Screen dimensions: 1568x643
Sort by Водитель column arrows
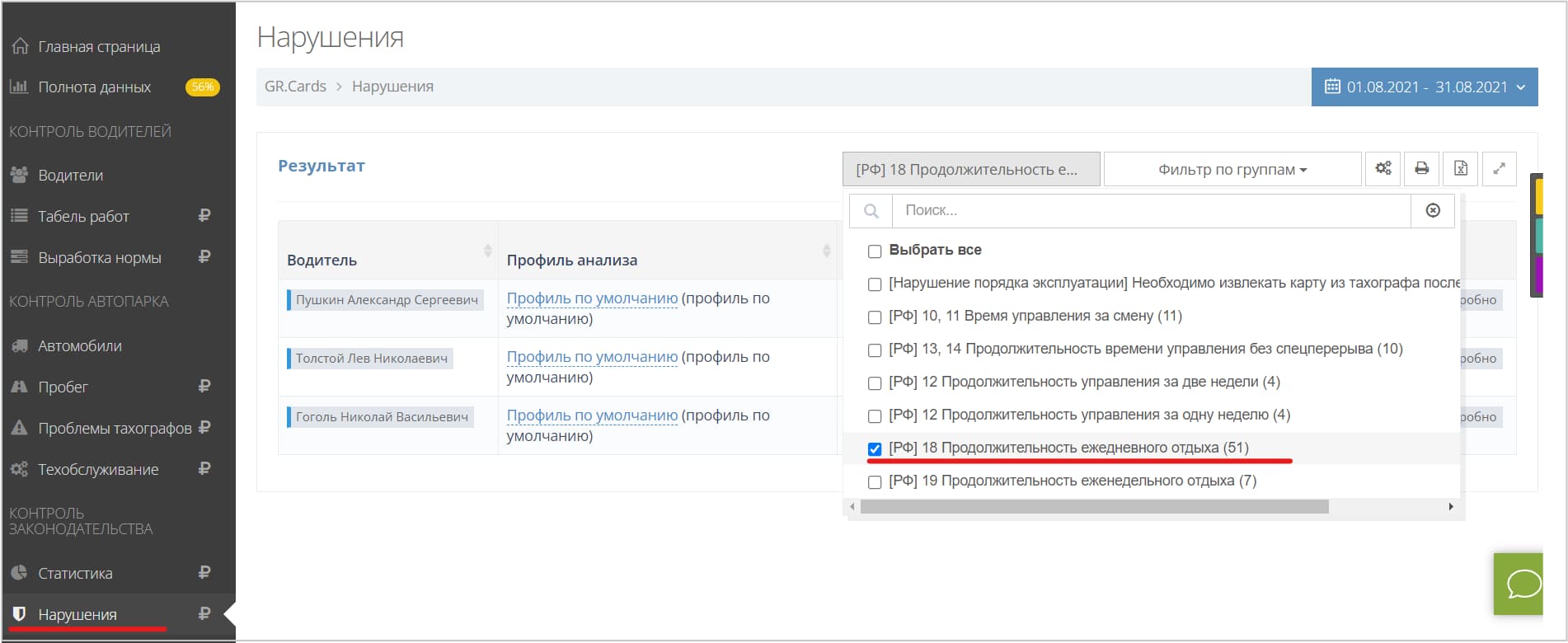(487, 251)
